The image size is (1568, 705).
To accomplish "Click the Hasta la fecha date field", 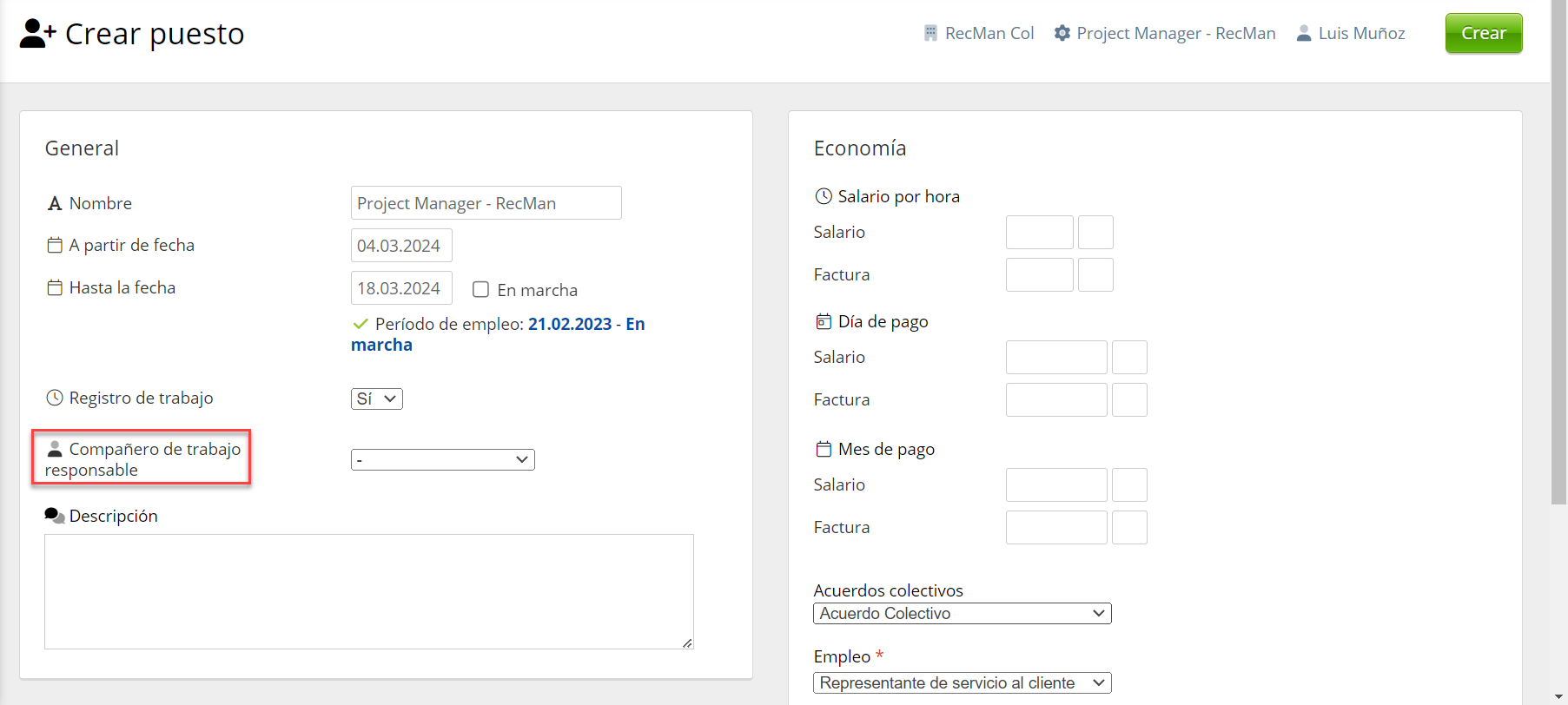I will click(400, 288).
